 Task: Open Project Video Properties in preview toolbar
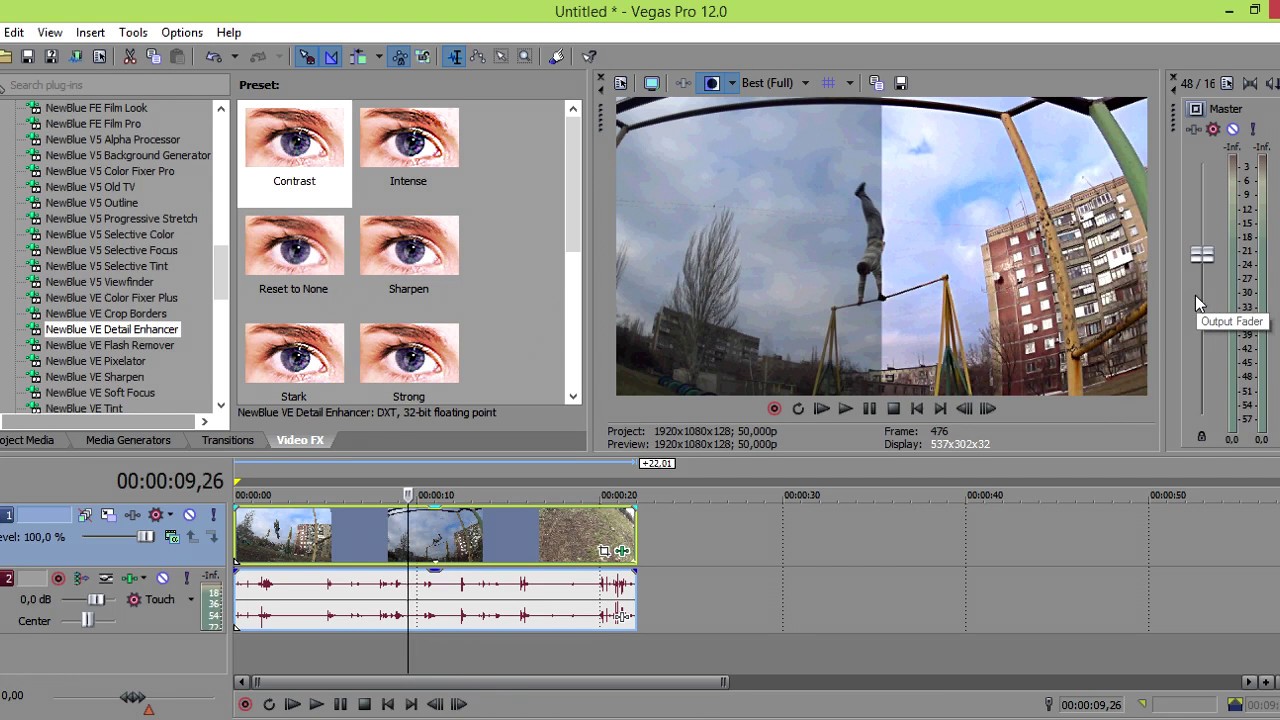tap(621, 83)
